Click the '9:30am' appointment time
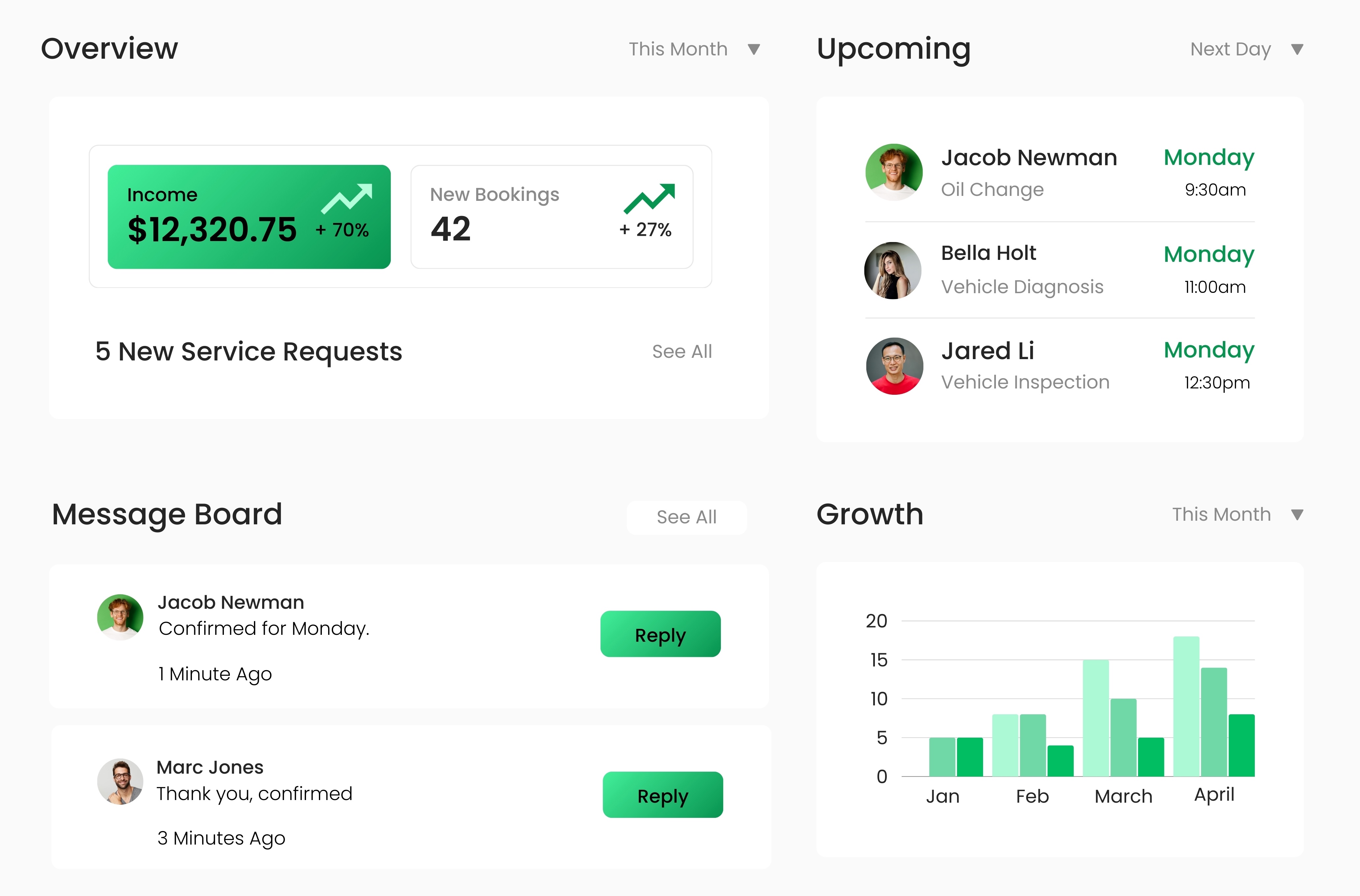Screen dimensions: 1360x896 (x=1216, y=190)
